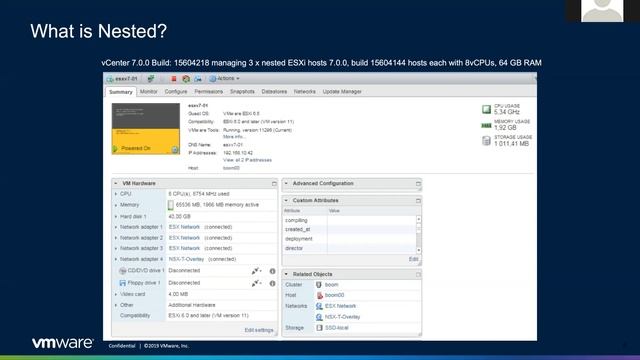Click the CD/DVD drive connect plug icon
The height and width of the screenshot is (360, 640).
click(256, 271)
